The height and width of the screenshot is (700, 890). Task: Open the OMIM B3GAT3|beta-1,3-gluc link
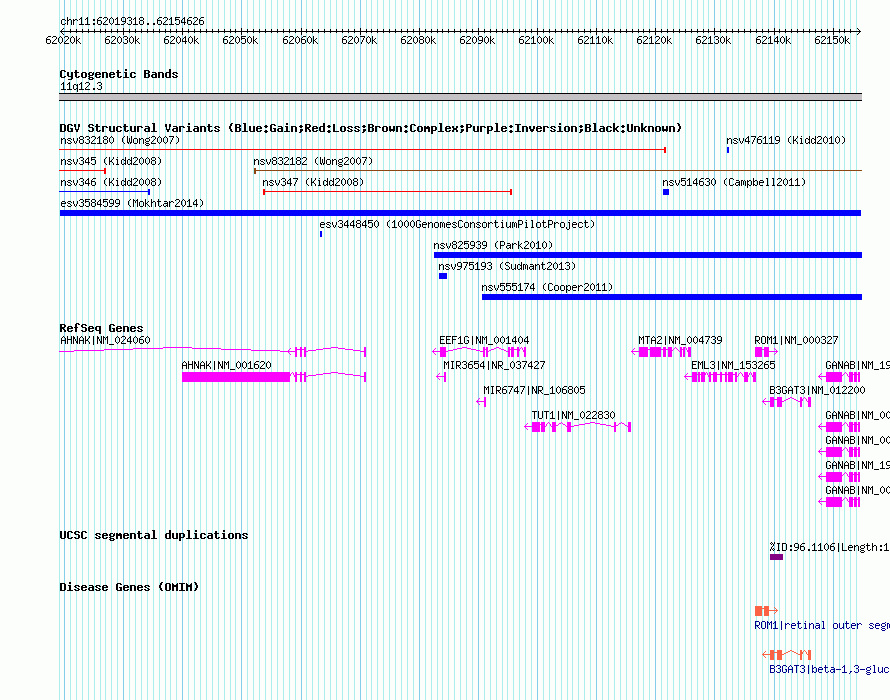[829, 669]
